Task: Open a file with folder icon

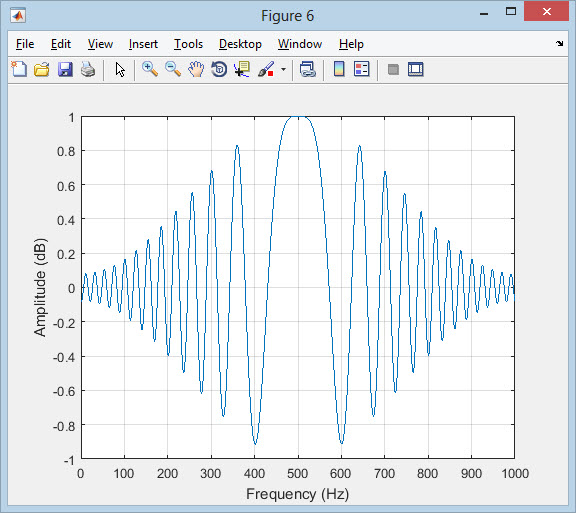Action: (x=42, y=69)
